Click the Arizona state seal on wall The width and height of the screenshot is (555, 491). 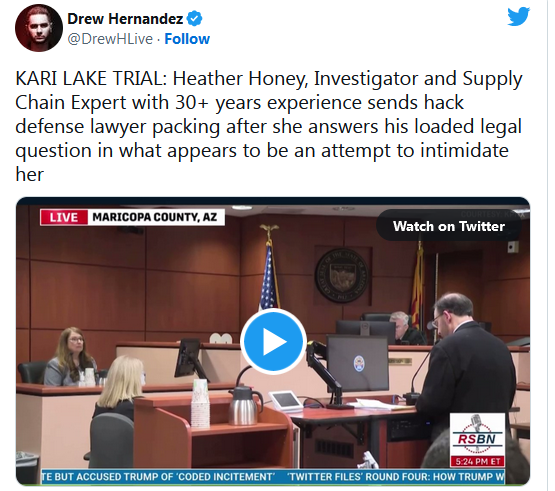[x=342, y=275]
